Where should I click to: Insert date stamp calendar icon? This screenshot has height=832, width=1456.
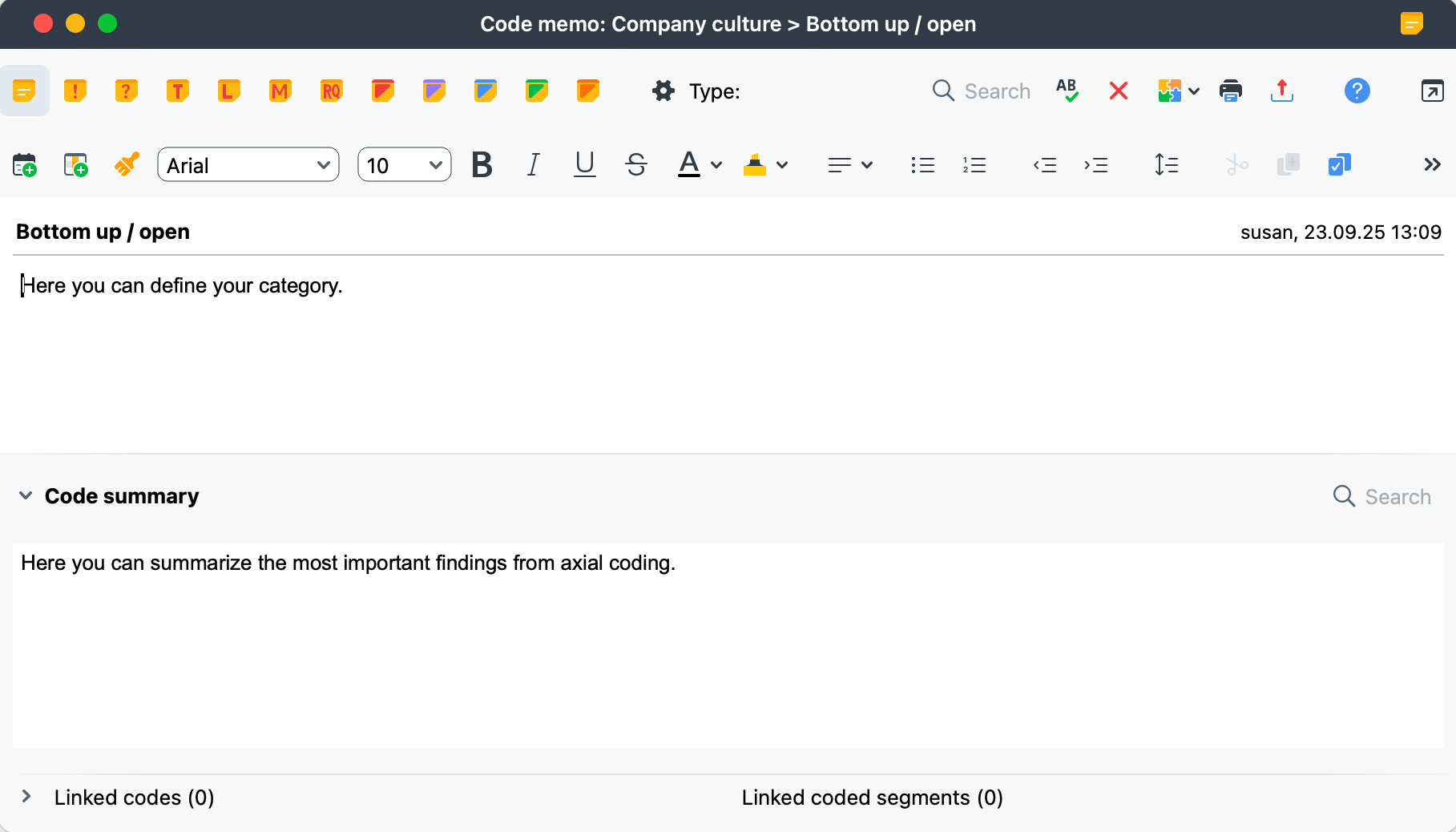25,165
